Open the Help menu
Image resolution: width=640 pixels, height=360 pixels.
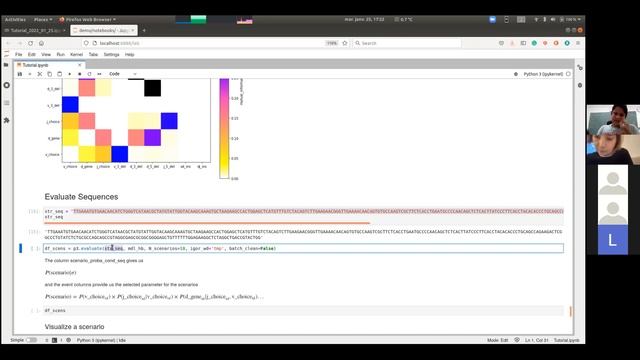pos(129,54)
